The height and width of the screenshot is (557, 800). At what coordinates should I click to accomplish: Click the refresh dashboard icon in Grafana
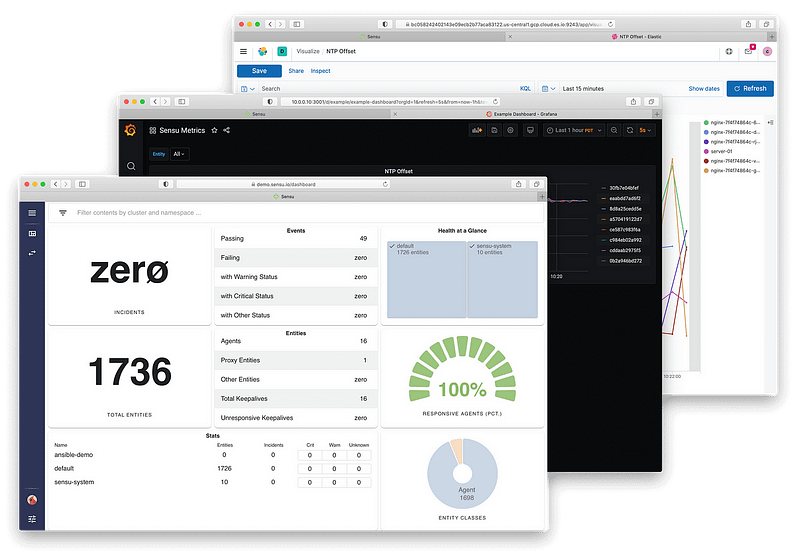(630, 131)
